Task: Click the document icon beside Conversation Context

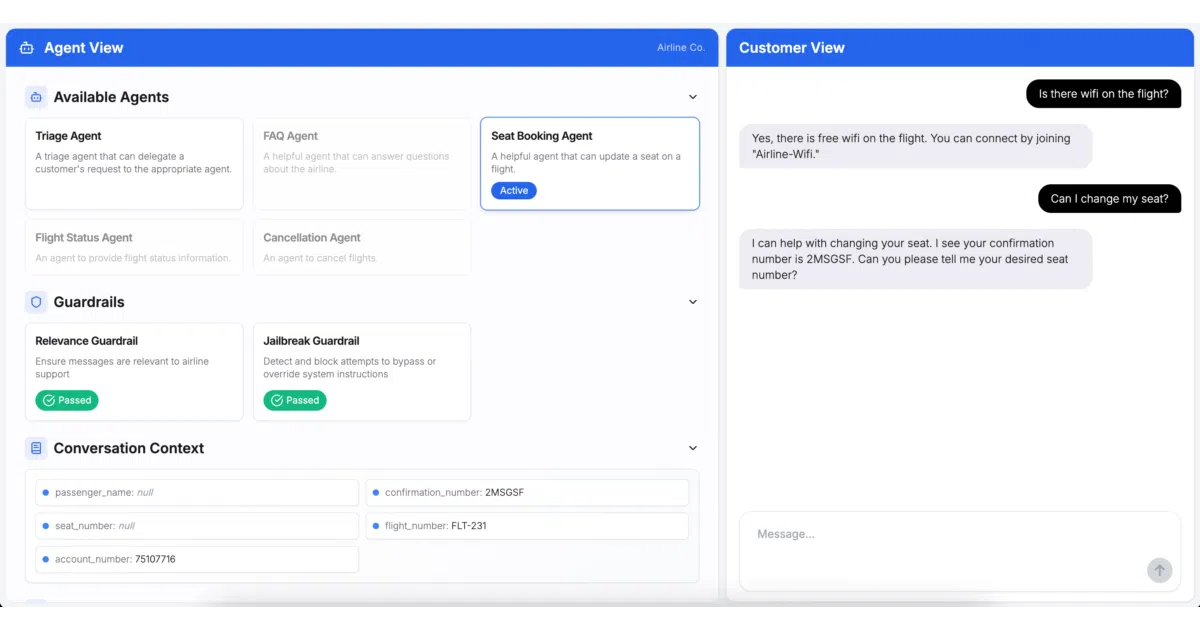Action: [36, 448]
